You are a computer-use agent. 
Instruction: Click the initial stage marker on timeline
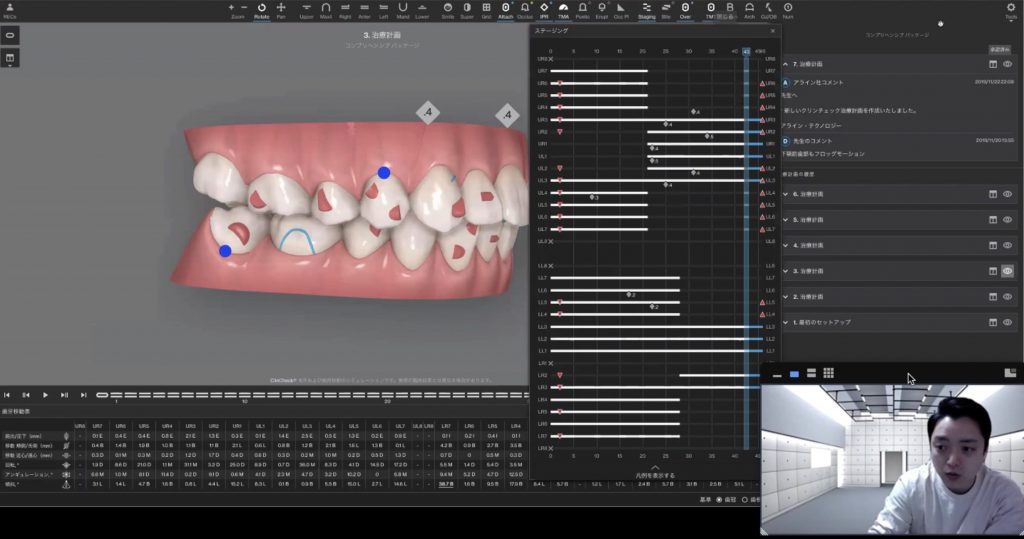(x=102, y=395)
